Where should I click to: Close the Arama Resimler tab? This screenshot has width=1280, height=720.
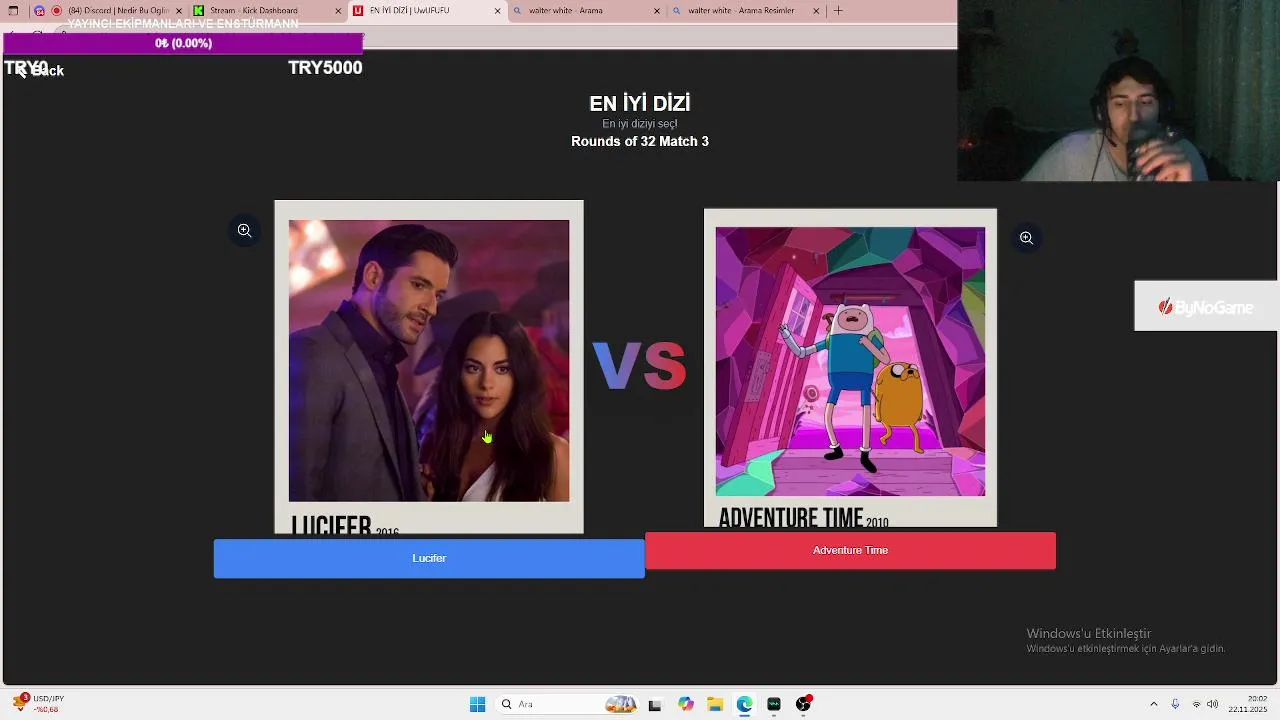pos(816,11)
